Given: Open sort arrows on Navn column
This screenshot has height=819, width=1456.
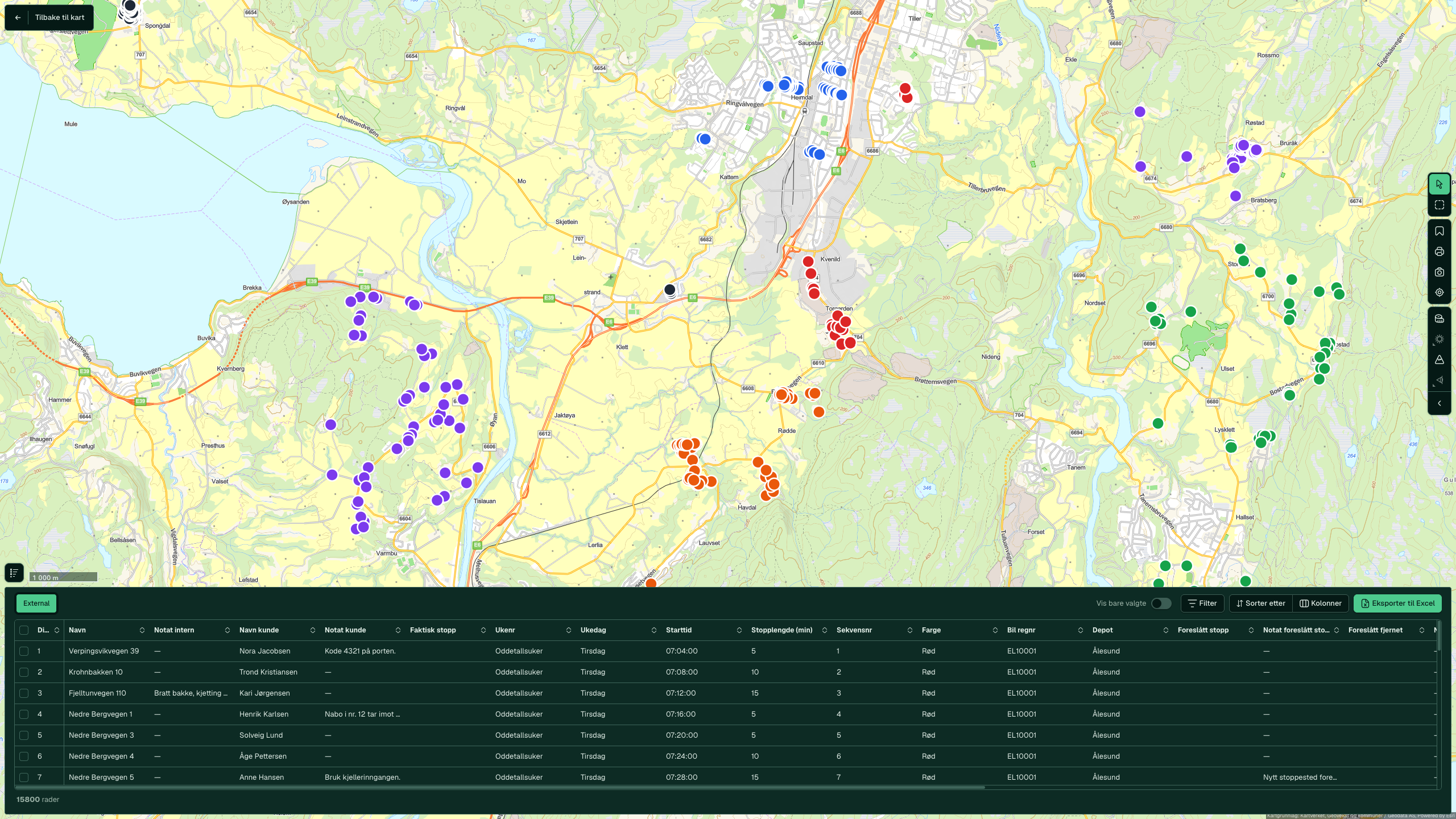Looking at the screenshot, I should pyautogui.click(x=142, y=630).
